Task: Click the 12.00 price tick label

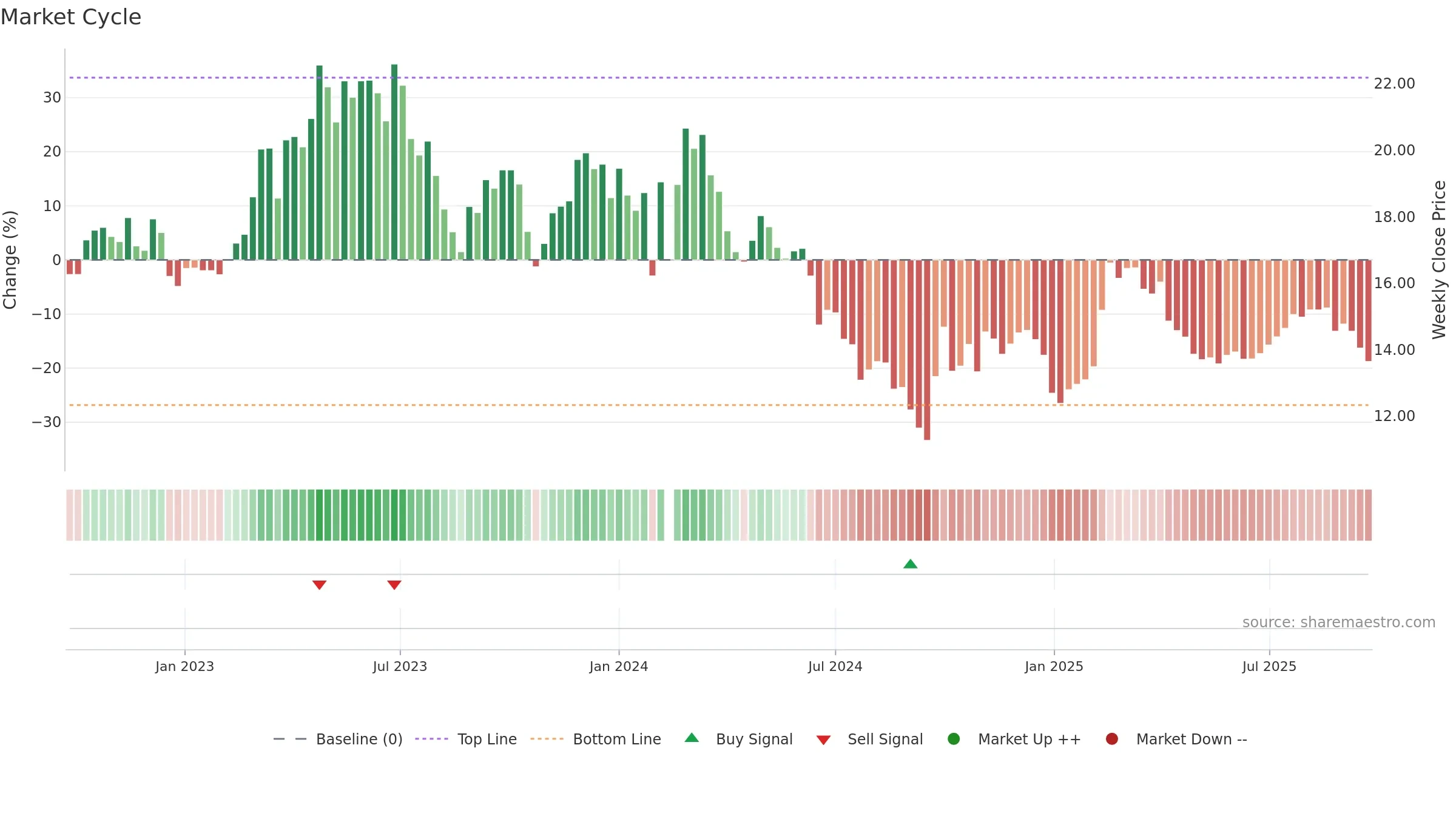Action: [x=1394, y=416]
